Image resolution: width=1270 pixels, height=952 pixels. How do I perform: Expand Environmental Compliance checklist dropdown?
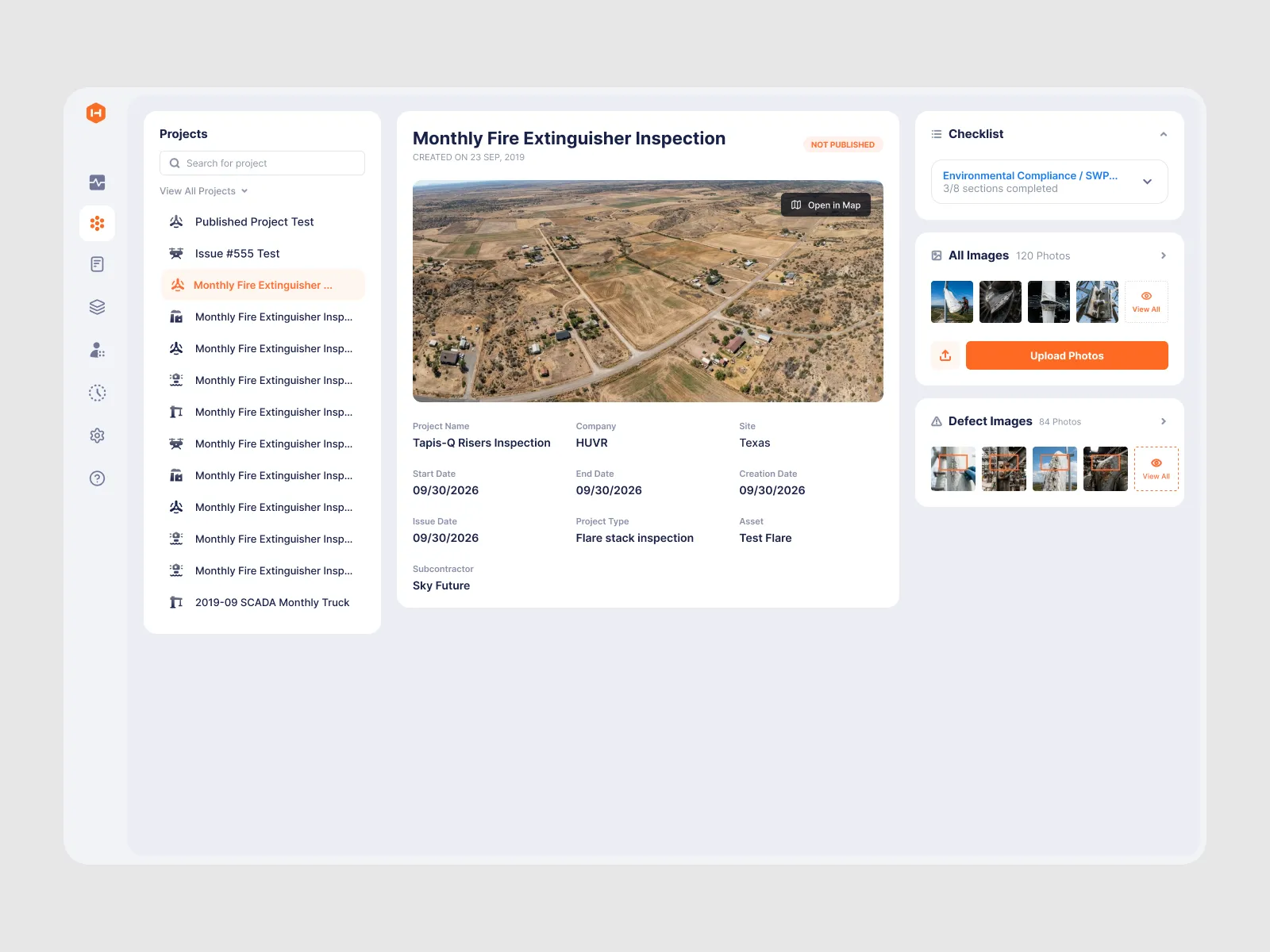pyautogui.click(x=1147, y=182)
